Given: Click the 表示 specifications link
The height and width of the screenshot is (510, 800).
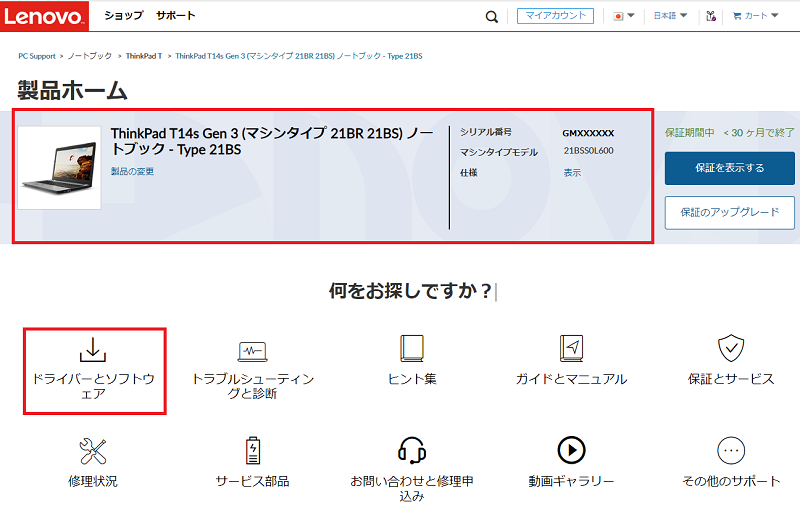Looking at the screenshot, I should click(572, 173).
